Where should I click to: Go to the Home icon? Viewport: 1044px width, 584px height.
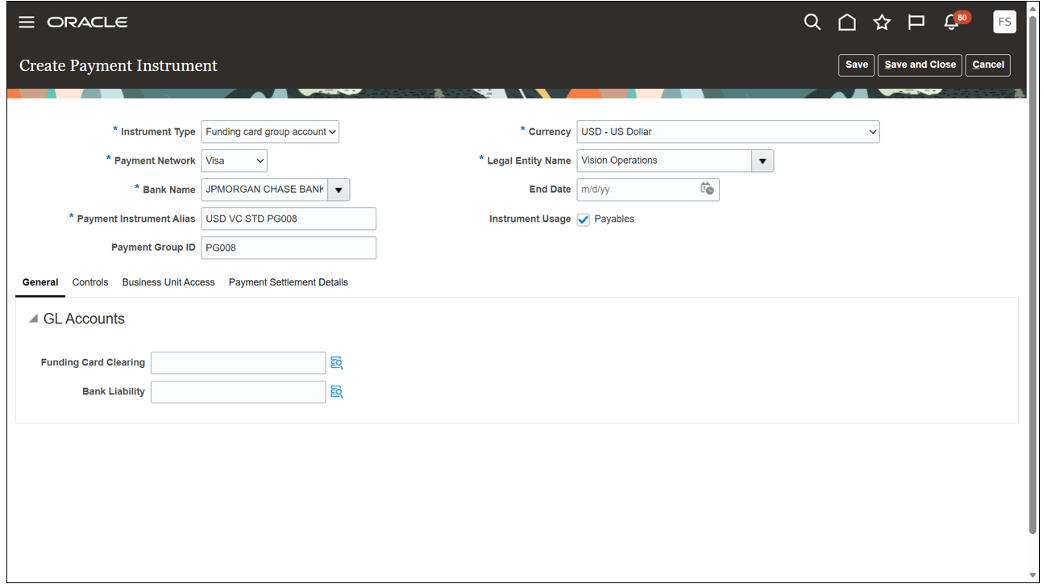[847, 22]
